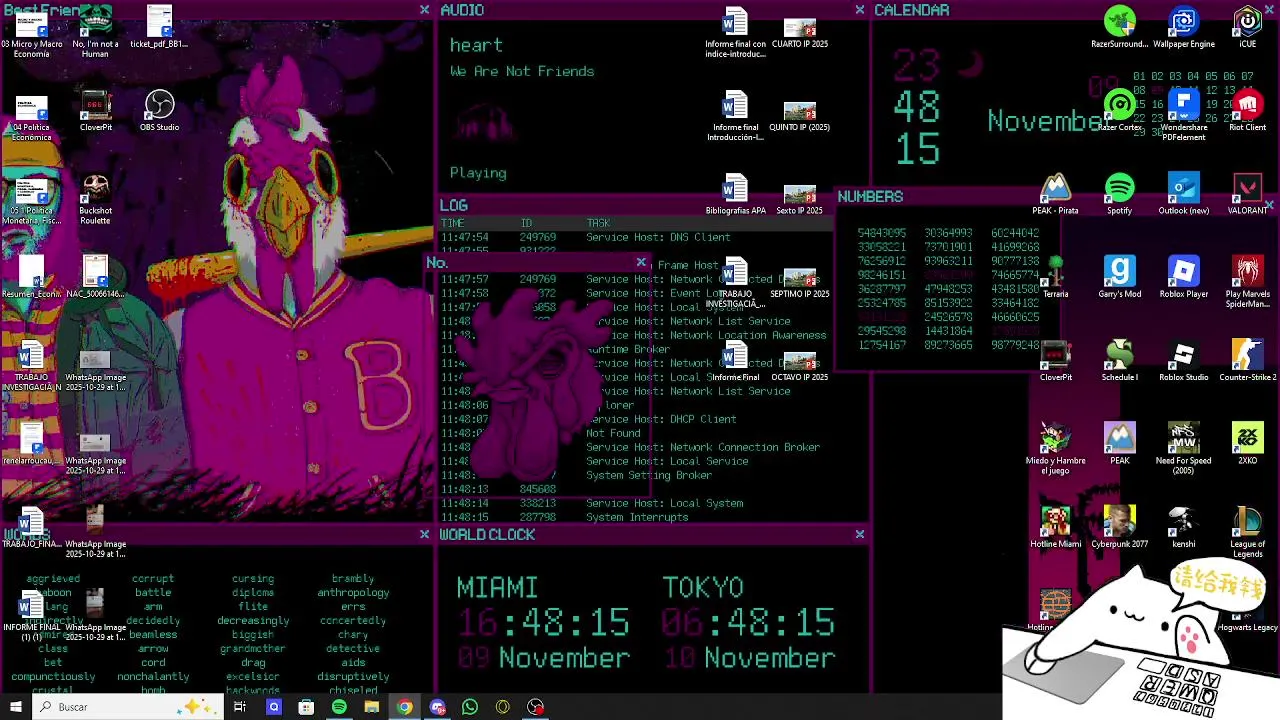Image resolution: width=1280 pixels, height=720 pixels.
Task: Open Outlook (new) desktop icon
Action: point(1183,194)
